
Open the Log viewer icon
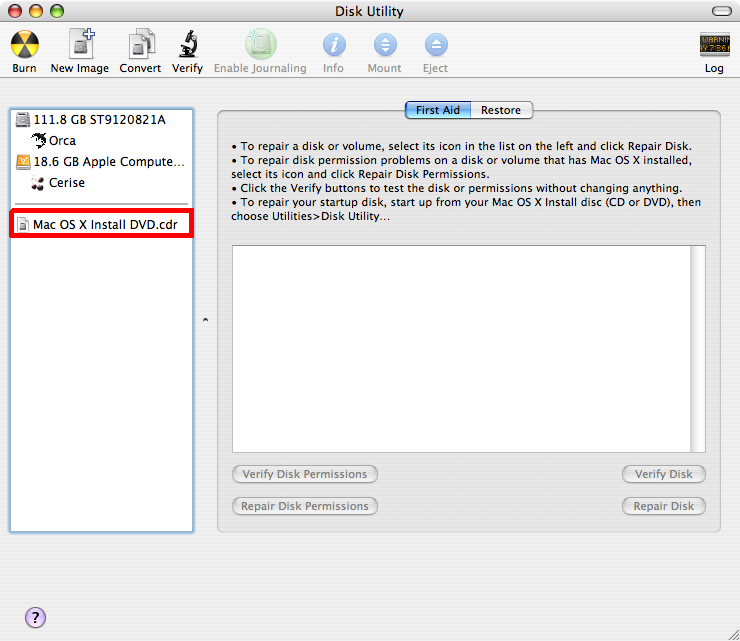coord(715,45)
